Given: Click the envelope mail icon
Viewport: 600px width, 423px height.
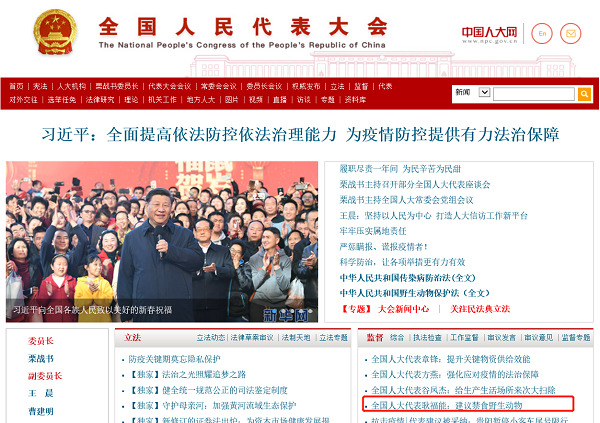Looking at the screenshot, I should pos(569,33).
